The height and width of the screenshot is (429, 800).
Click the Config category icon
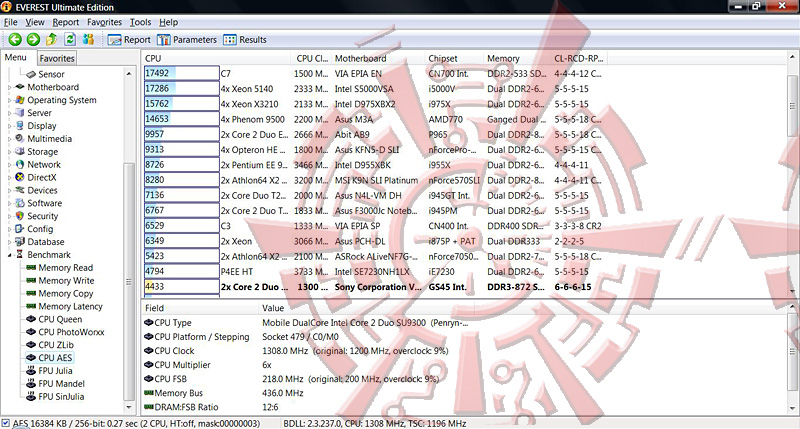[20, 229]
